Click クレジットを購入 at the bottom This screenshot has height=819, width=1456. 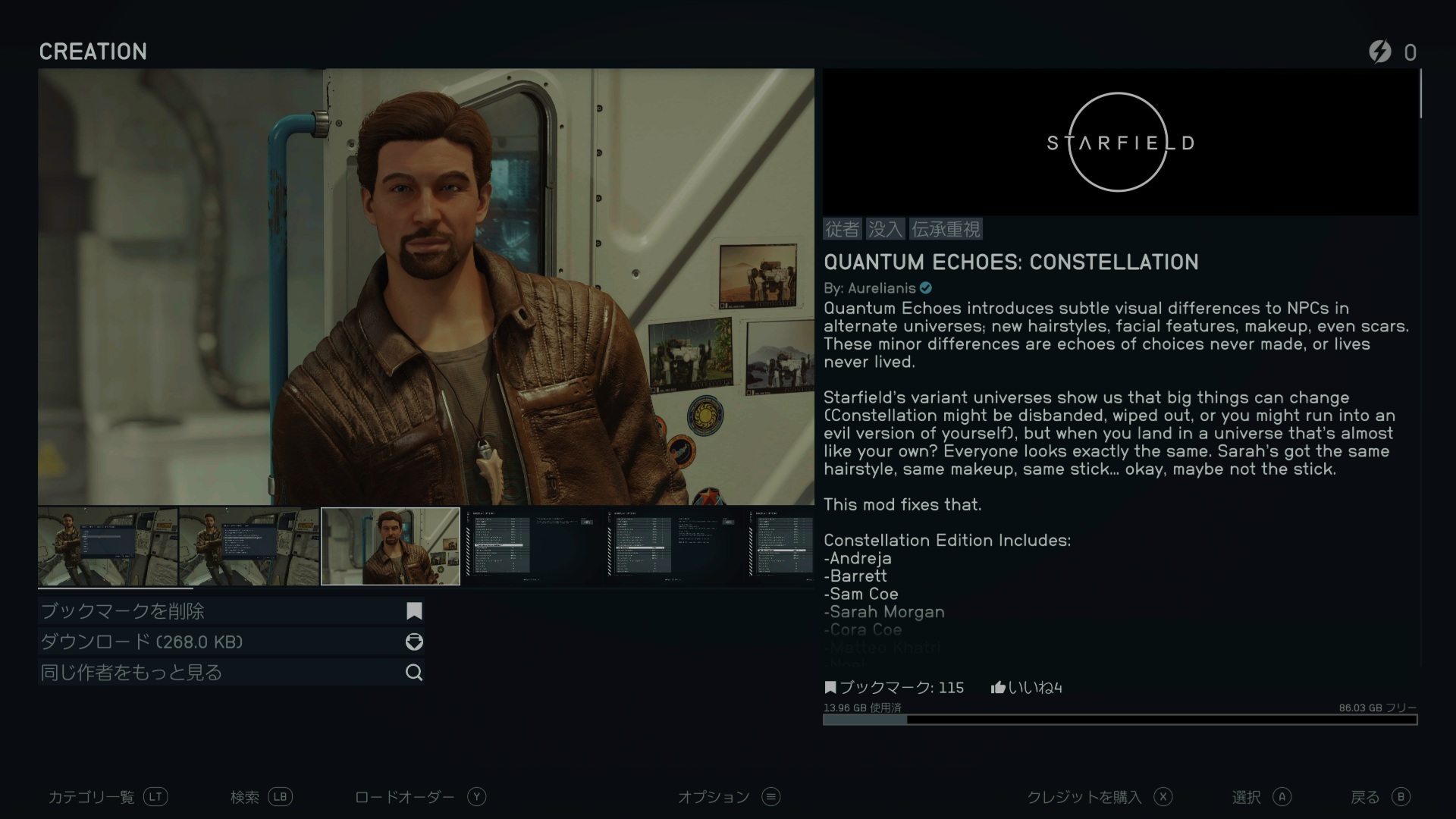[x=1084, y=797]
